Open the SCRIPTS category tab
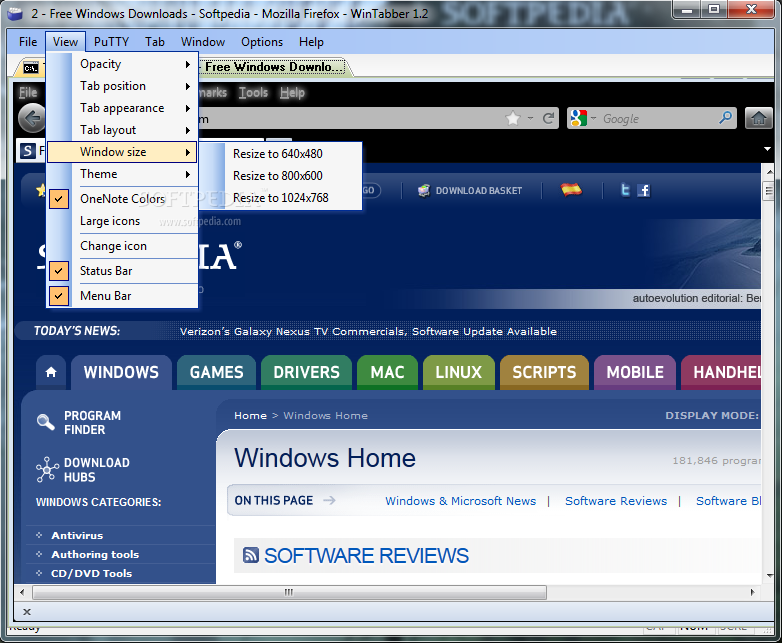Screen dimensions: 782x643 [x=544, y=372]
